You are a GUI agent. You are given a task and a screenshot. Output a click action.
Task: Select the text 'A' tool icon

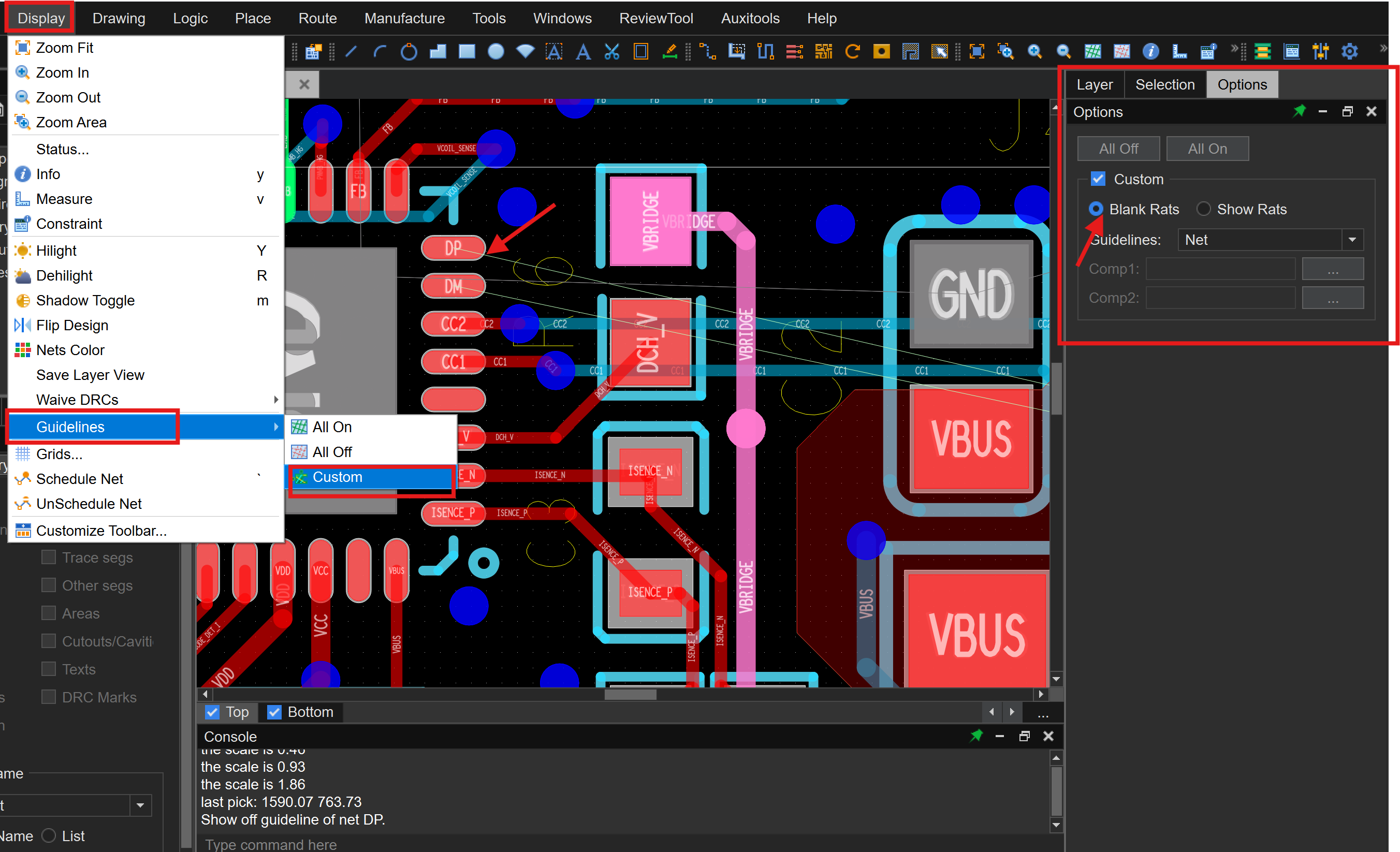(x=582, y=52)
